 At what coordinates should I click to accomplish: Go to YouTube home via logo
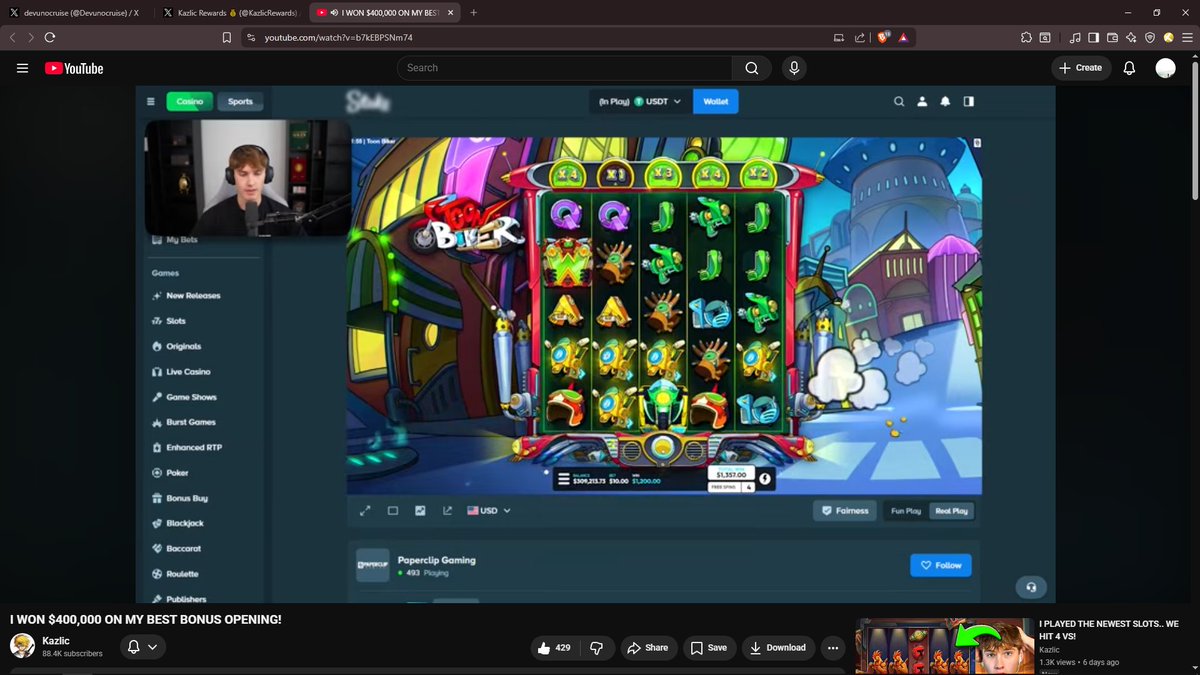74,68
